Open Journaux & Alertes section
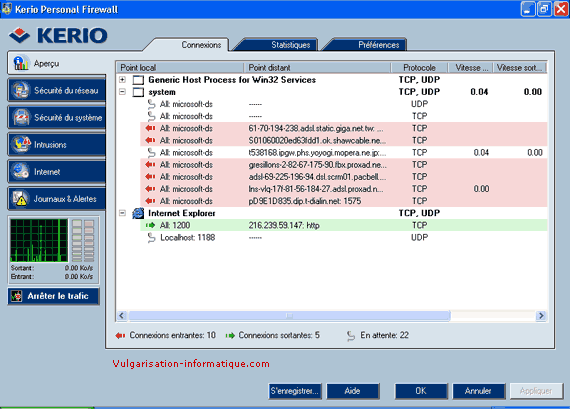The width and height of the screenshot is (570, 409). 57,199
